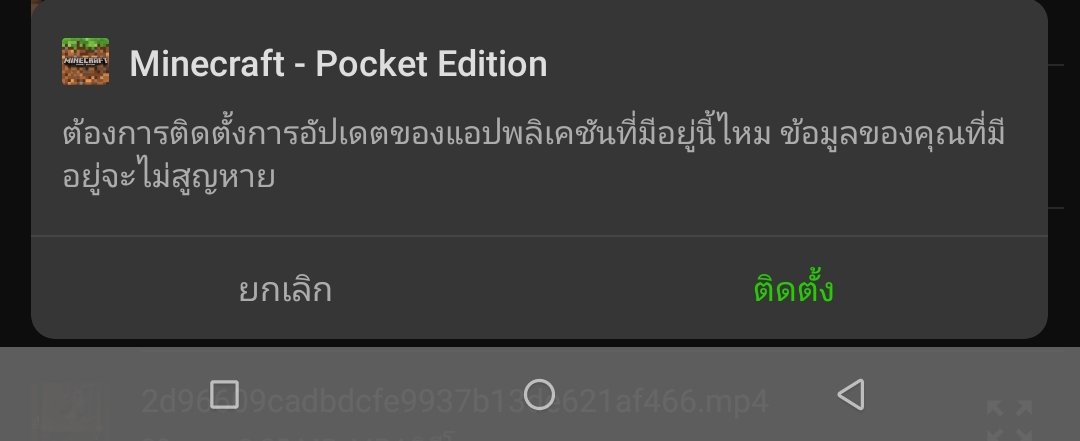The image size is (1080, 441).
Task: Cancel the update with the ยกเลิก button
Action: pyautogui.click(x=285, y=290)
